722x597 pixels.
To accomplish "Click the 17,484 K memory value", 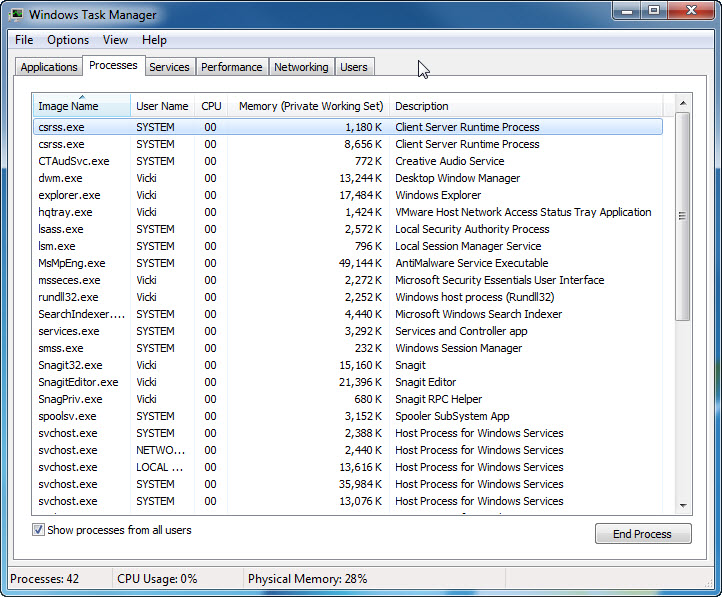I will (361, 195).
